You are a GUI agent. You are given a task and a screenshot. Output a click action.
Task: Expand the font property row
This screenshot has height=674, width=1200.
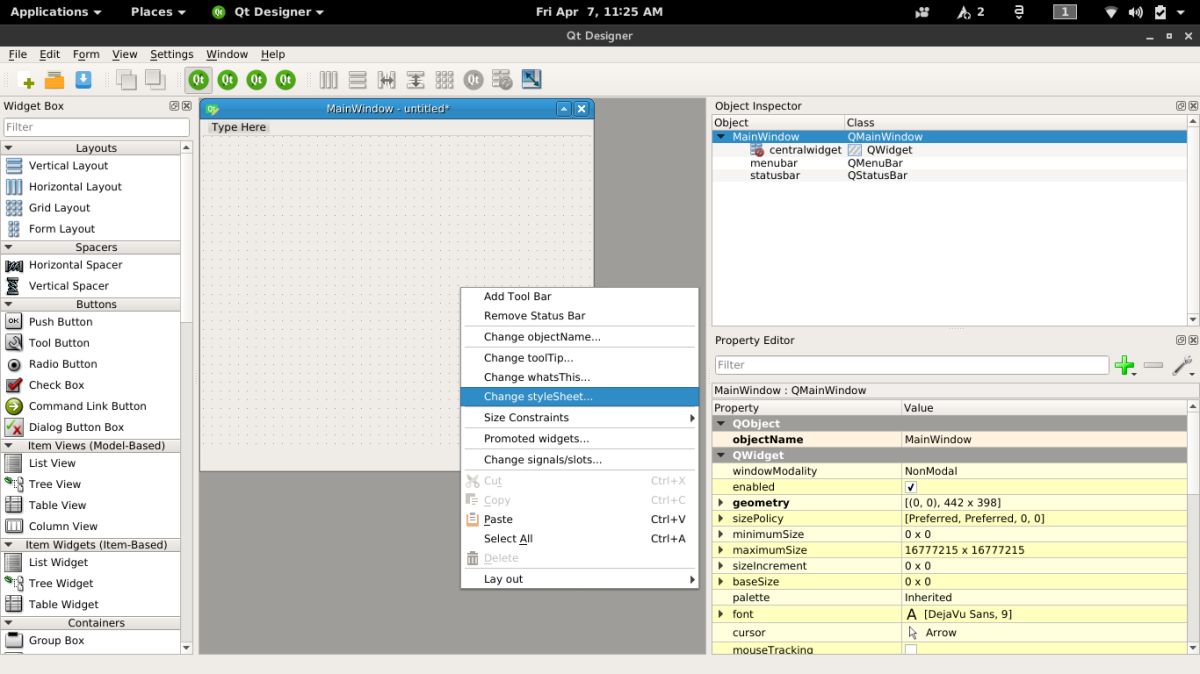pos(721,614)
